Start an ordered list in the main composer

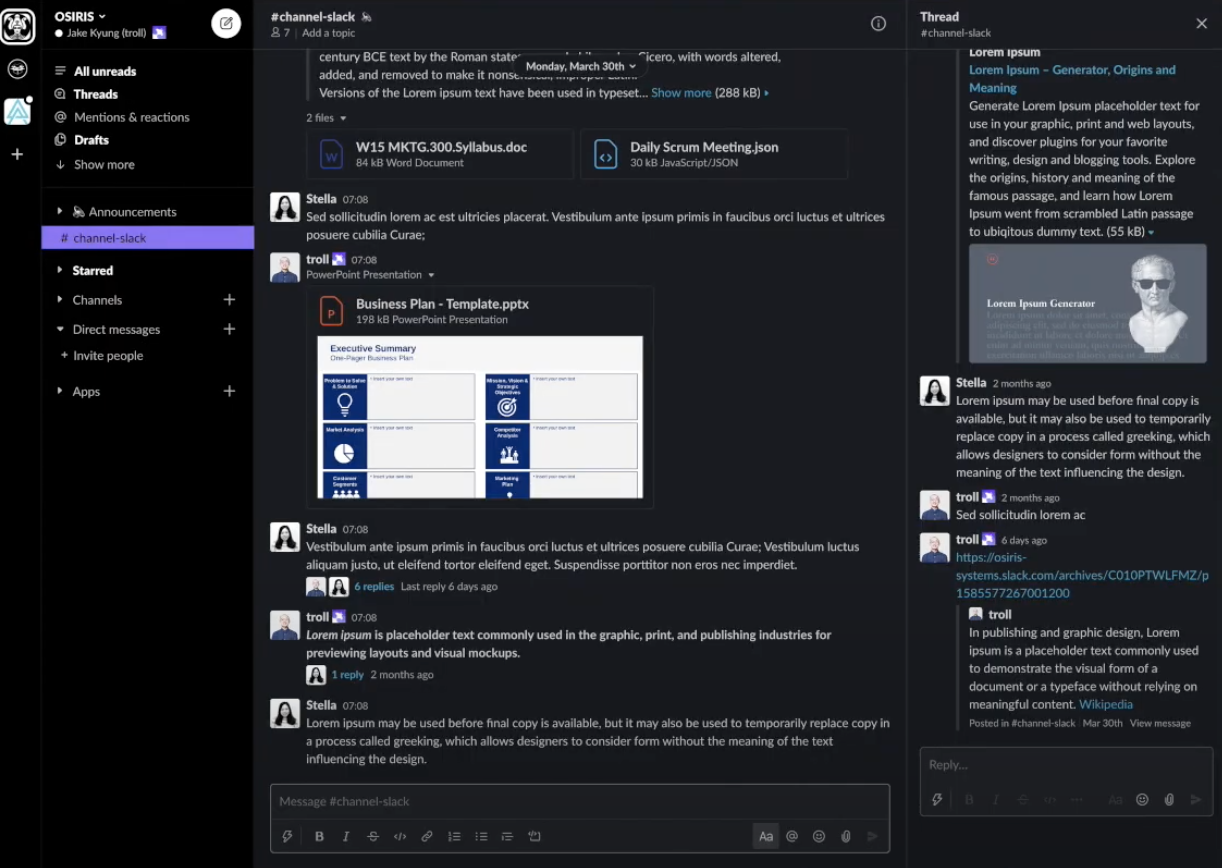[454, 837]
